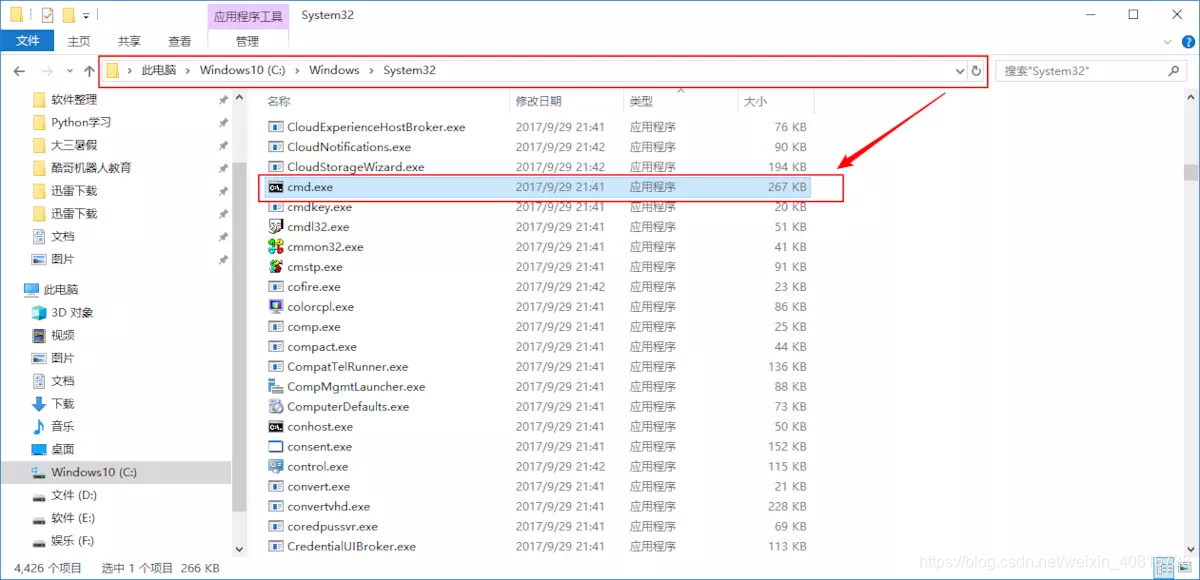Select CloudStorageWizard.exe in the list
Viewport: 1200px width, 580px height.
(x=355, y=167)
